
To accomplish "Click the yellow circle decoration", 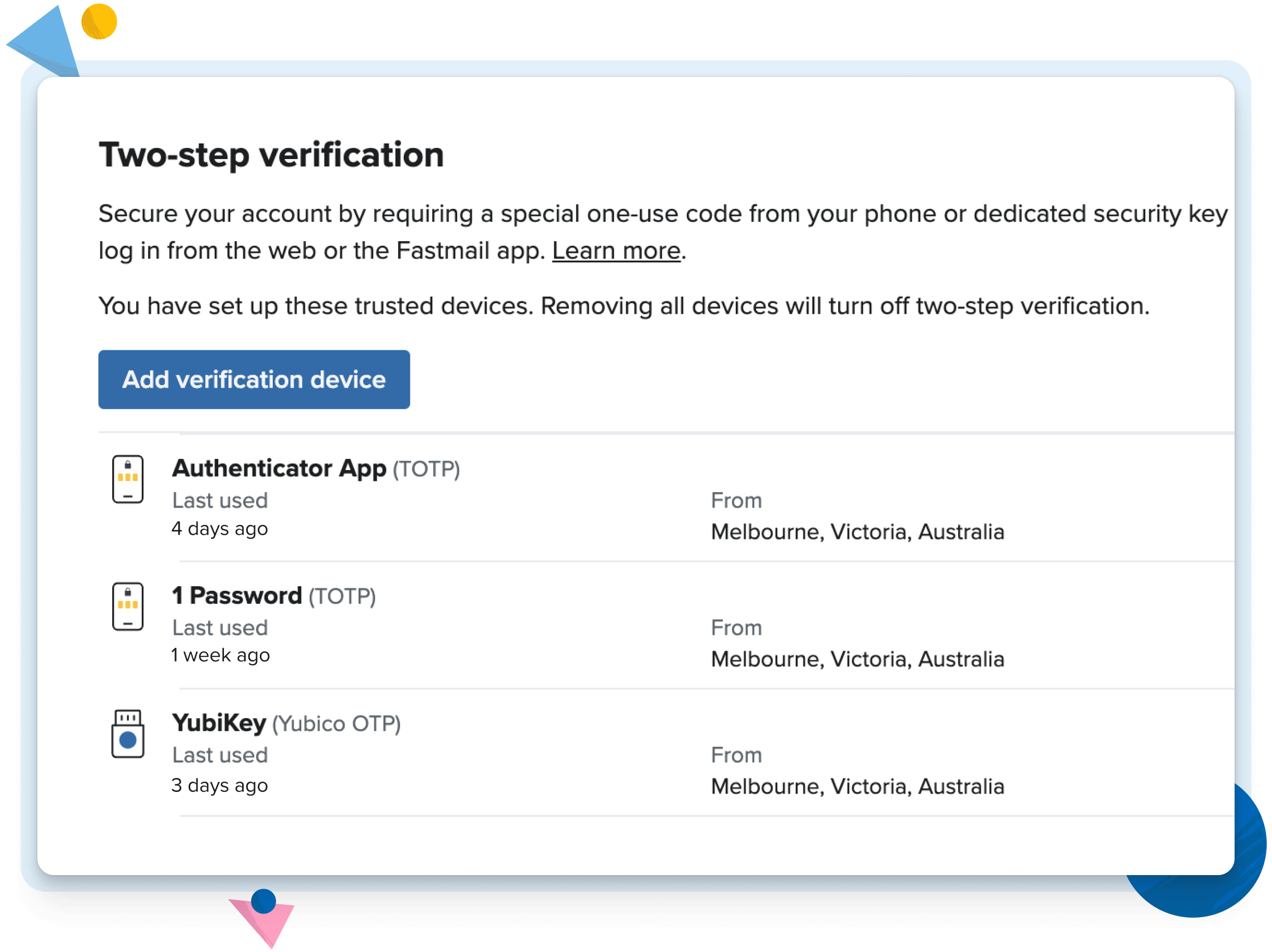I will 99,22.
